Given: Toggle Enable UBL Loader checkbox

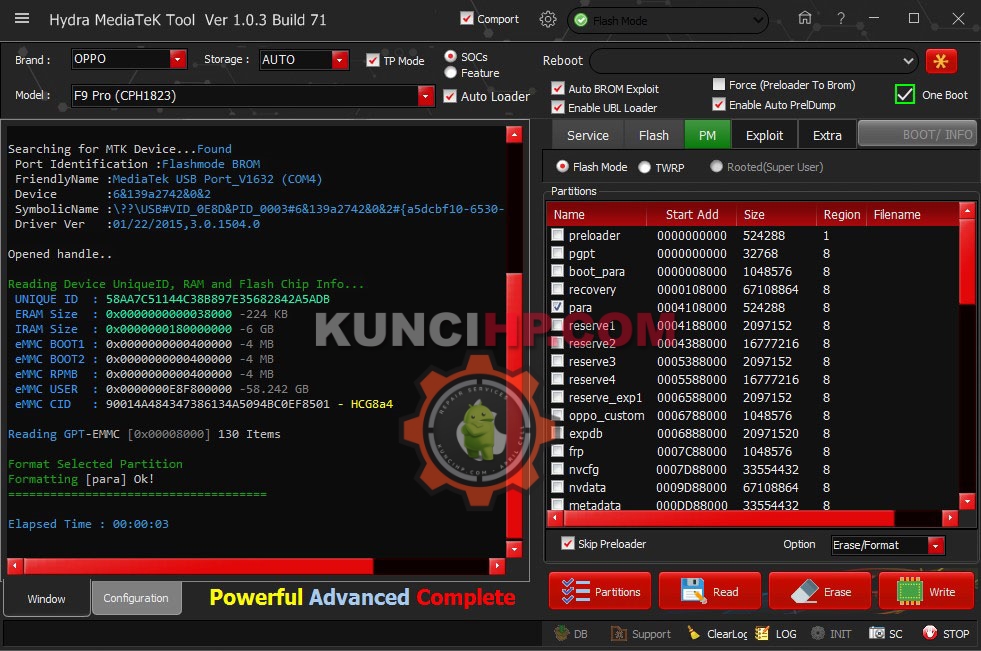Looking at the screenshot, I should 558,107.
